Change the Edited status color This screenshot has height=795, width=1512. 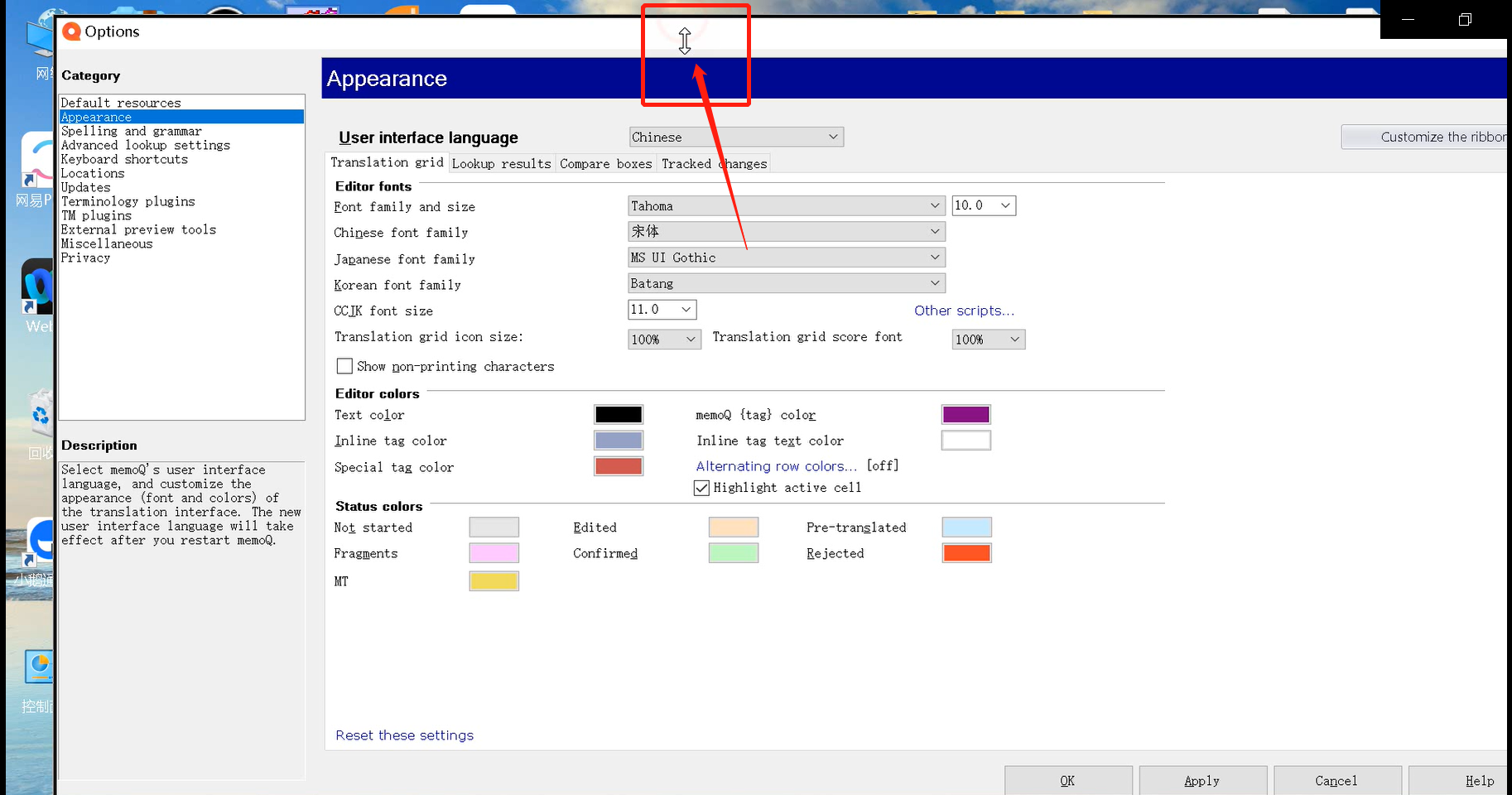click(x=734, y=528)
